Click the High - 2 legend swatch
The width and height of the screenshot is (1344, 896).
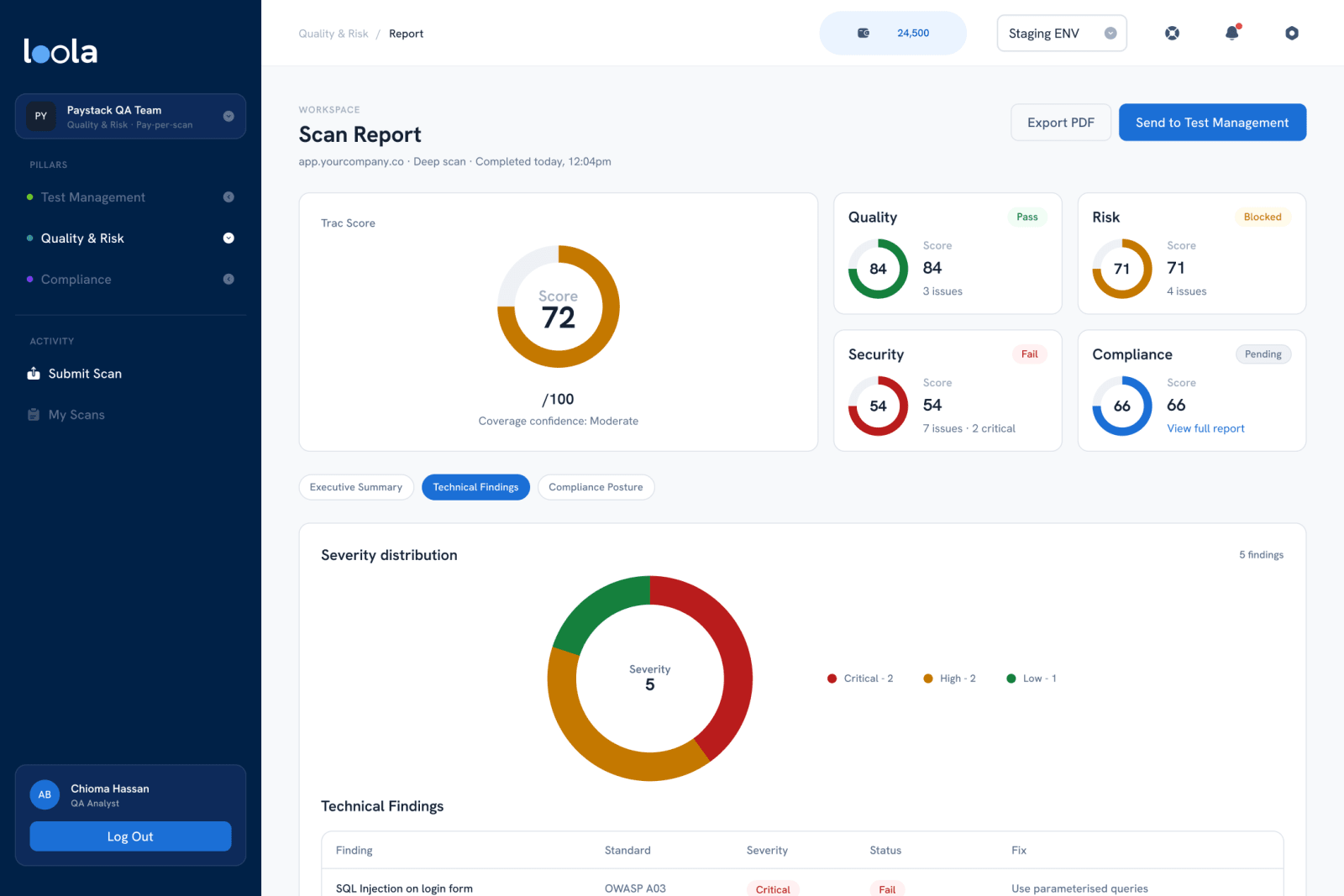[x=928, y=679]
